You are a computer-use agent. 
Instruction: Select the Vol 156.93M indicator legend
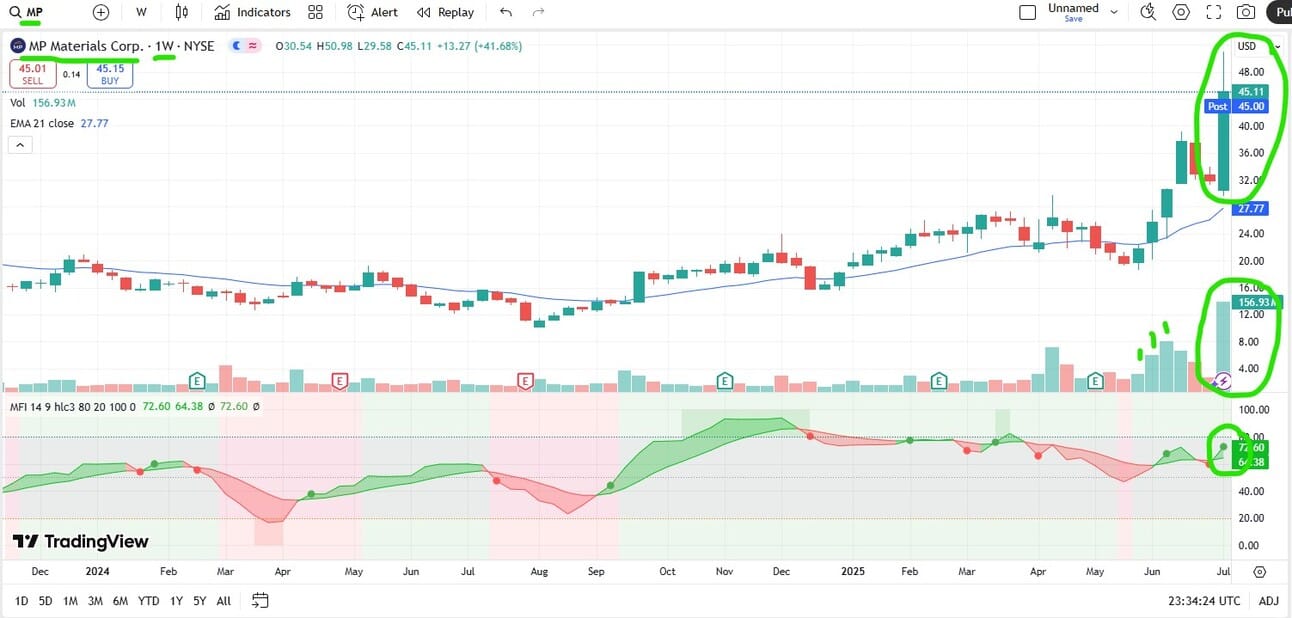click(43, 103)
